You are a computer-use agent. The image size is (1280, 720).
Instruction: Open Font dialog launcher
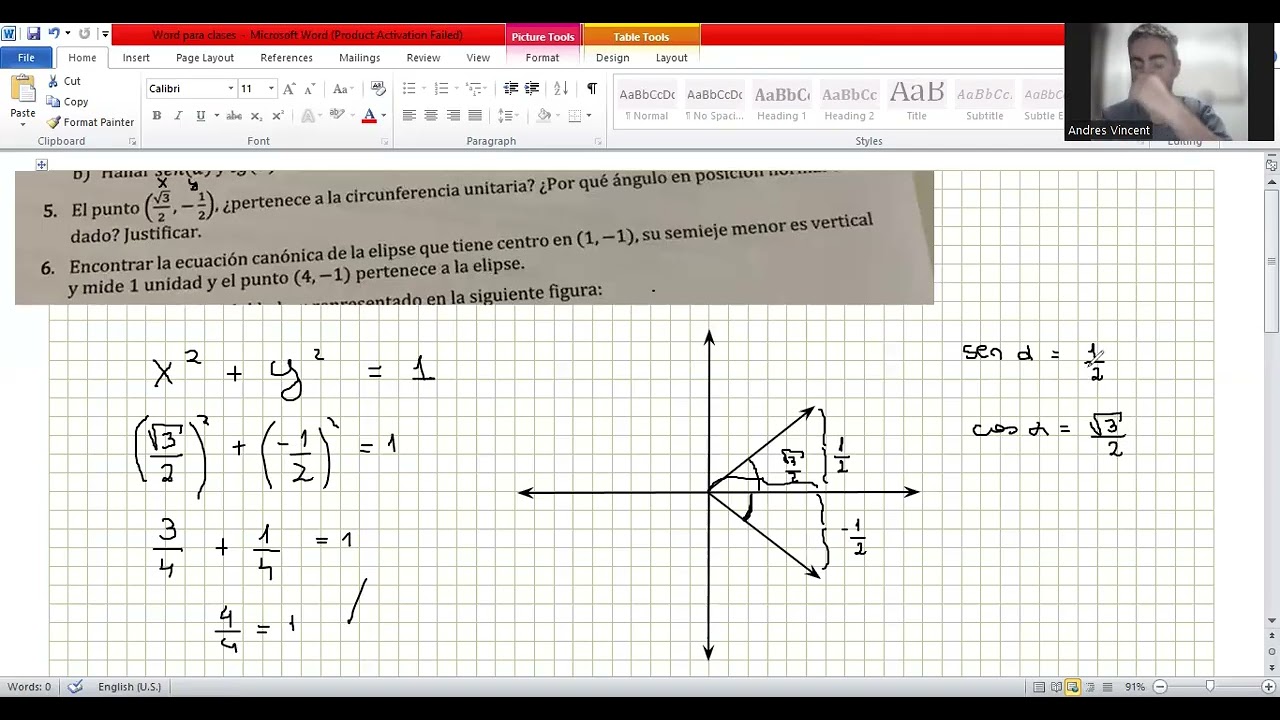click(384, 142)
